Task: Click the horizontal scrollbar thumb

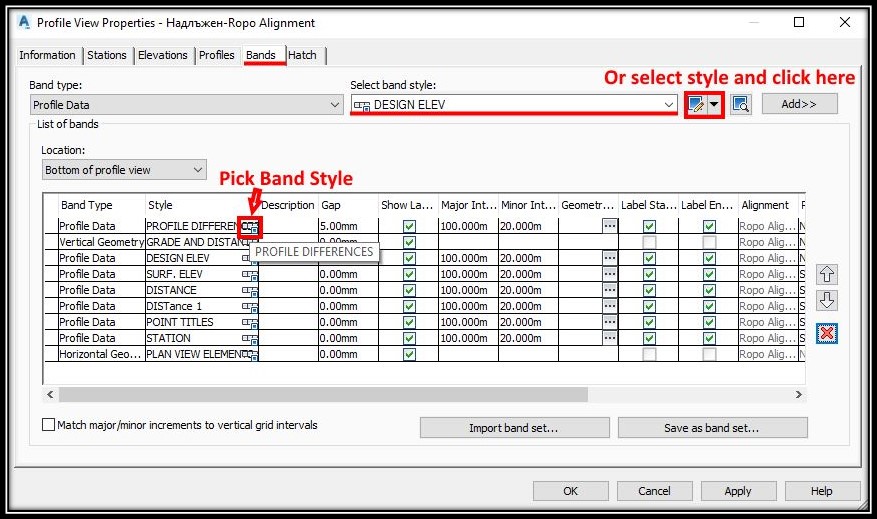Action: point(323,394)
